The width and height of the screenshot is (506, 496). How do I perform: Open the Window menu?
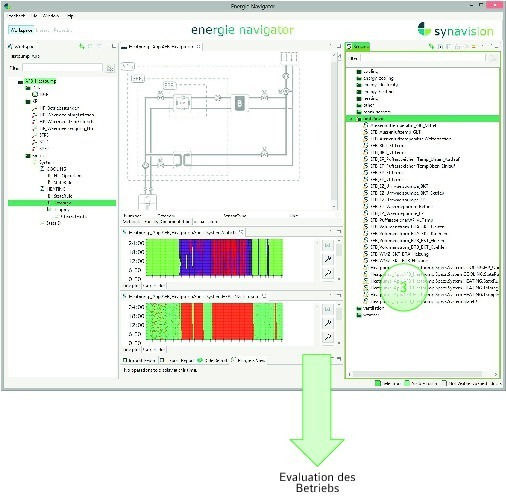click(x=50, y=16)
